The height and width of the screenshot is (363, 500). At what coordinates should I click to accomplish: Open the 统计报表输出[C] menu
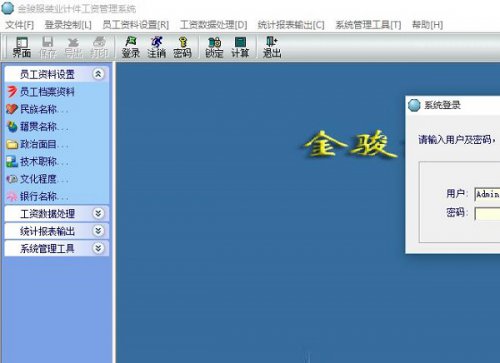click(x=291, y=25)
